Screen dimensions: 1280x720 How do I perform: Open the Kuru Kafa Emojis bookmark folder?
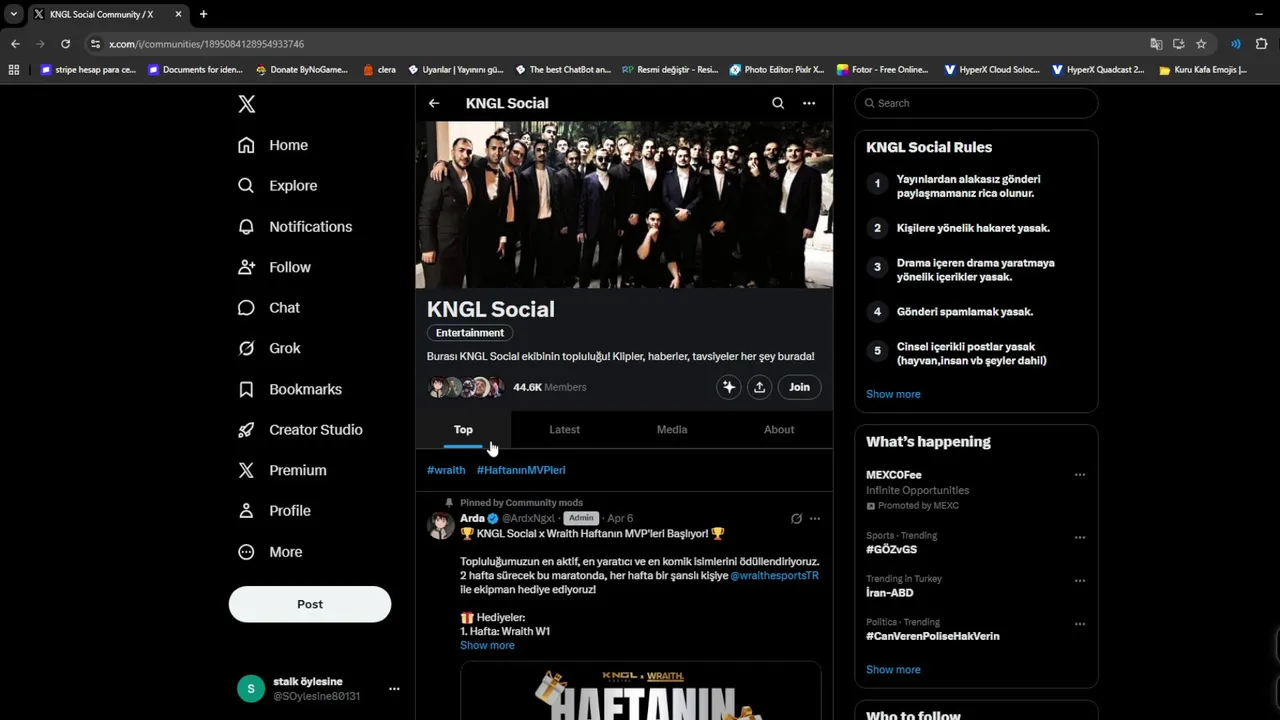click(1203, 70)
